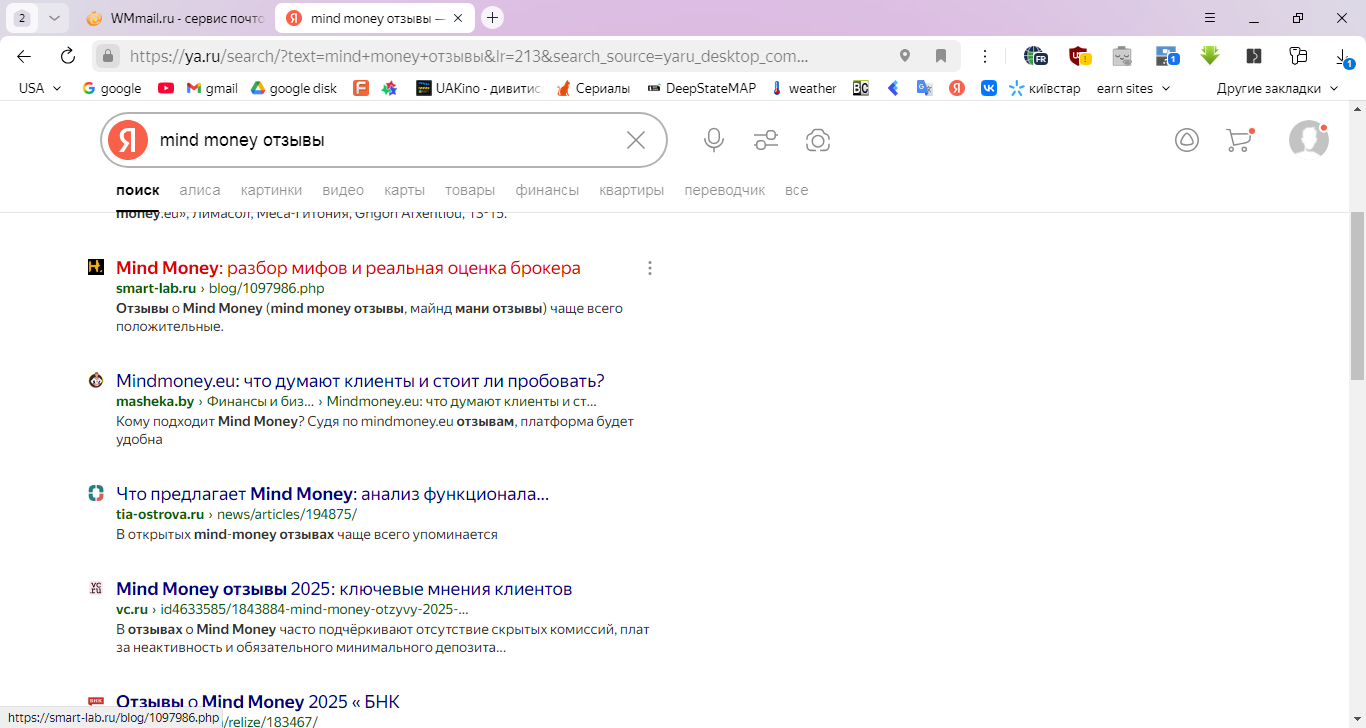This screenshot has height=728, width=1366.
Task: Open Mindmoney.eu: что думают клиенты result
Action: [360, 381]
